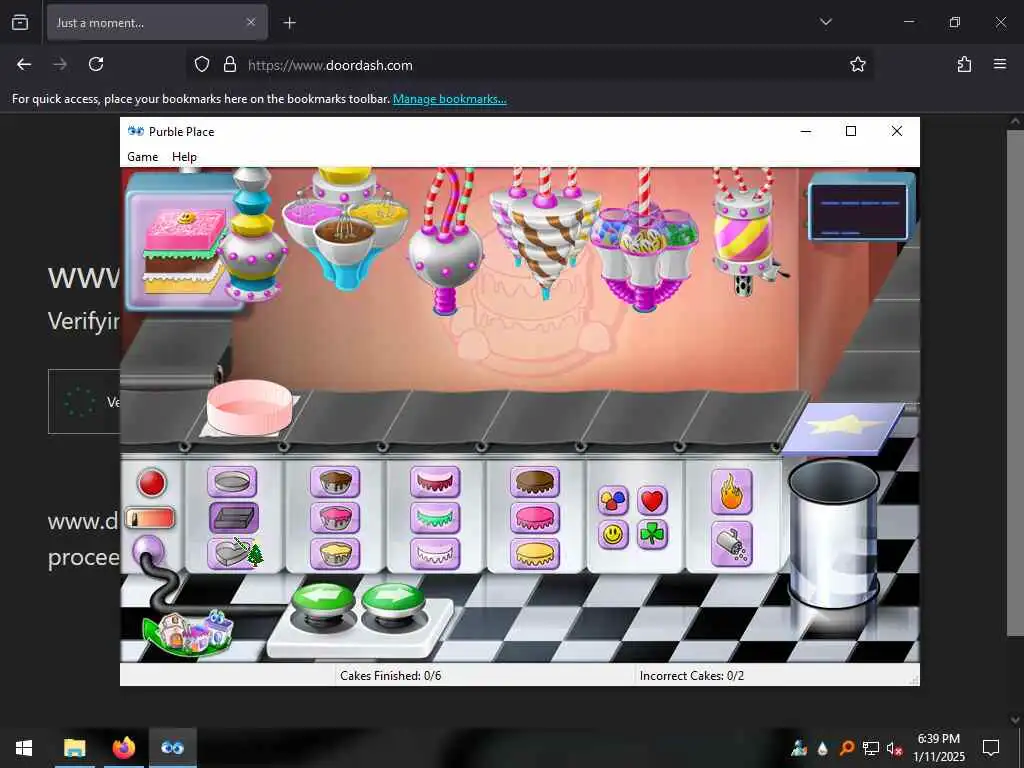Open the muted volume tray icon

[x=894, y=748]
